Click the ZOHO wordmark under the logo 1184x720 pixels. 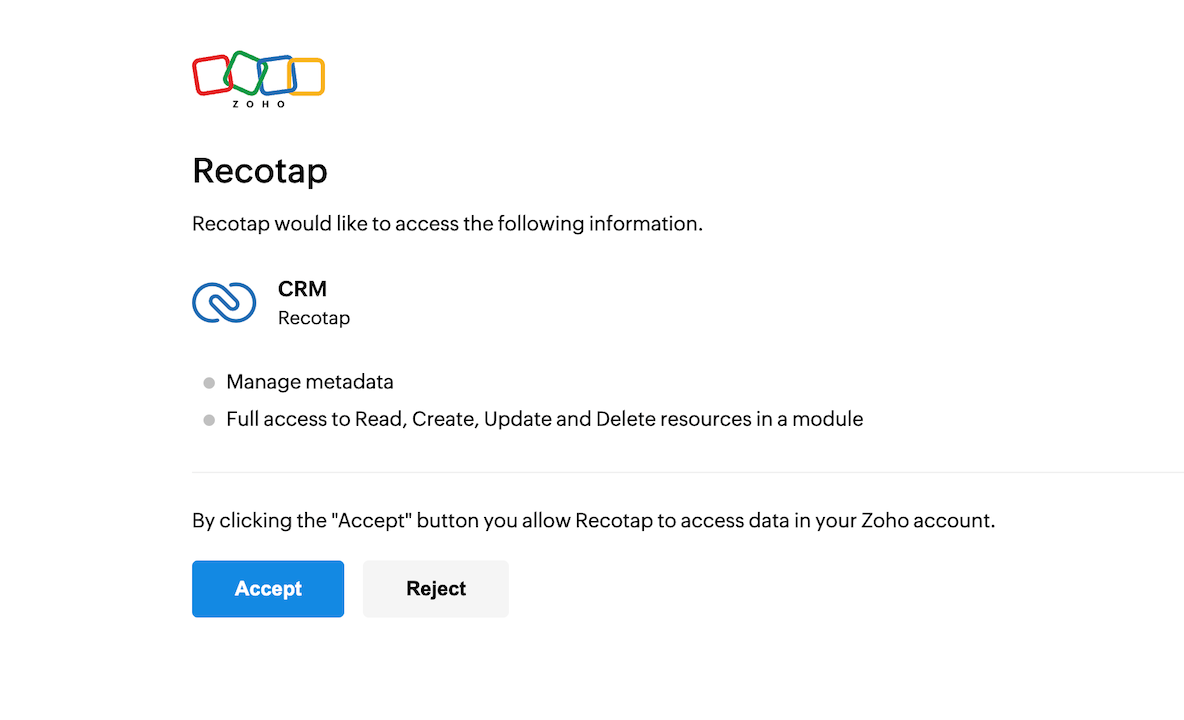[x=259, y=104]
